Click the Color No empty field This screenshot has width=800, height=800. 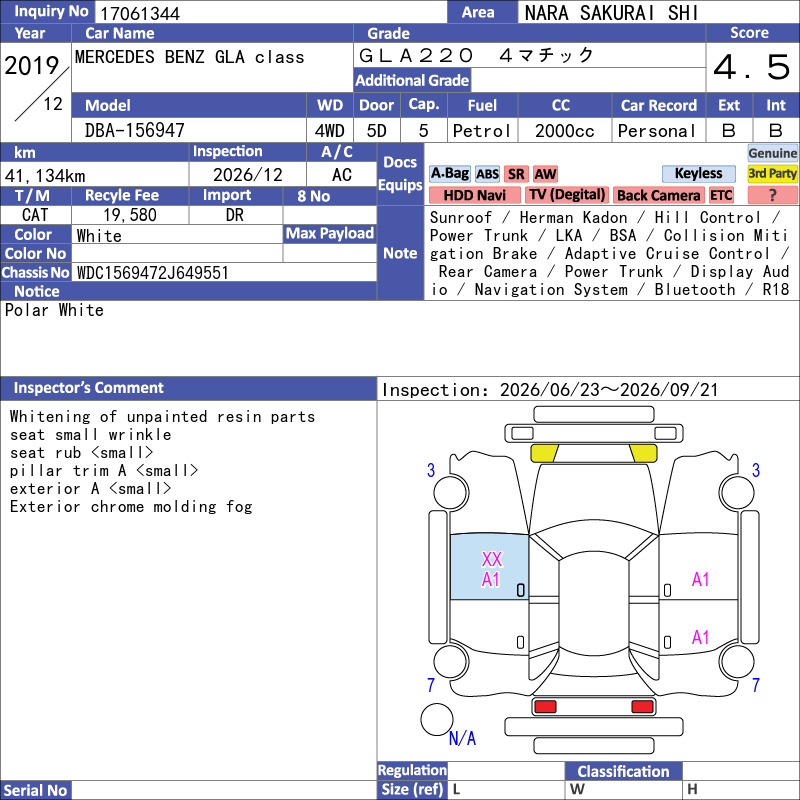(177, 254)
